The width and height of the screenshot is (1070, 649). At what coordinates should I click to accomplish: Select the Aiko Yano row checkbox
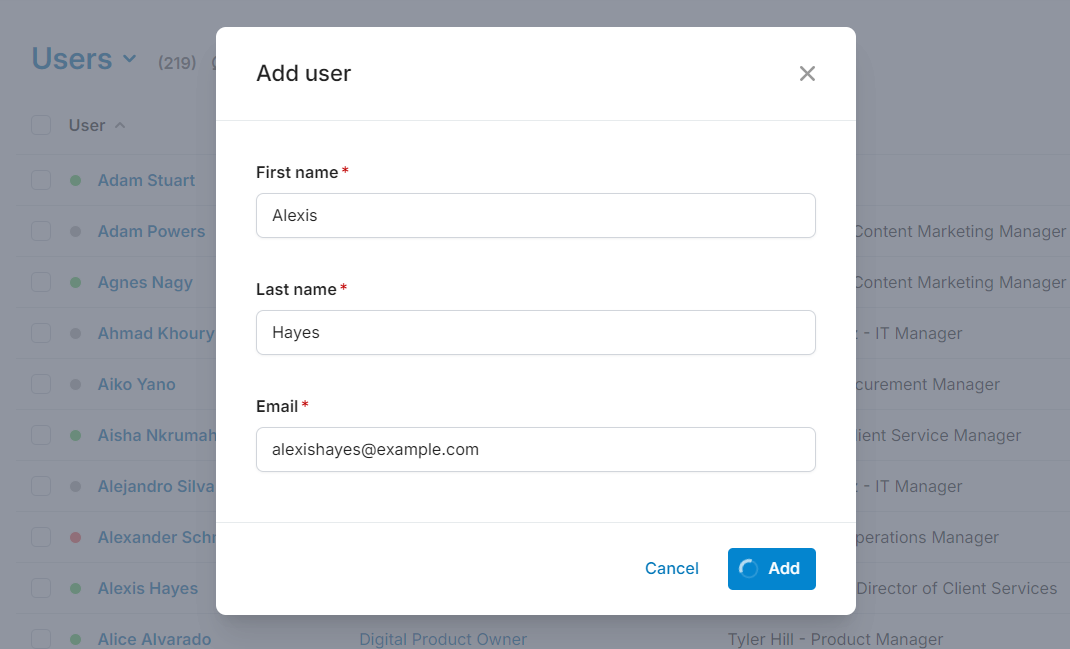[x=41, y=384]
